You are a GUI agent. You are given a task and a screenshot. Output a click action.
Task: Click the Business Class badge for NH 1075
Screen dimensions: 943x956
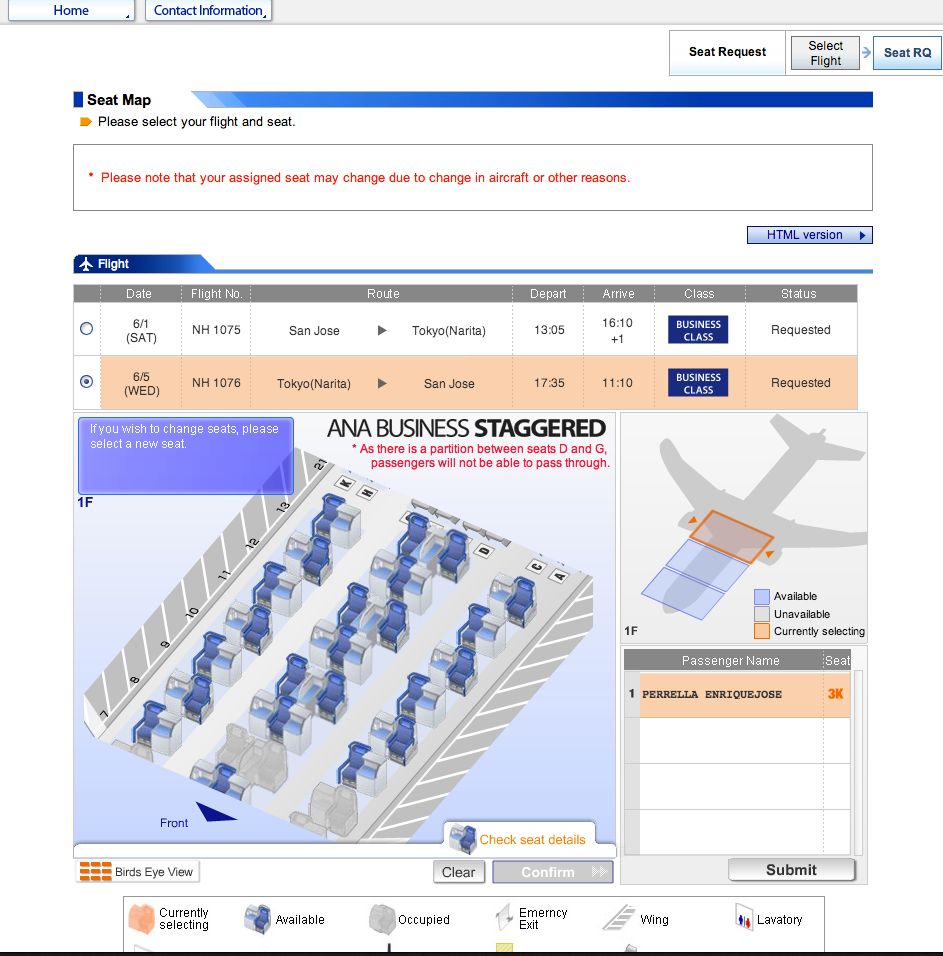coord(698,330)
